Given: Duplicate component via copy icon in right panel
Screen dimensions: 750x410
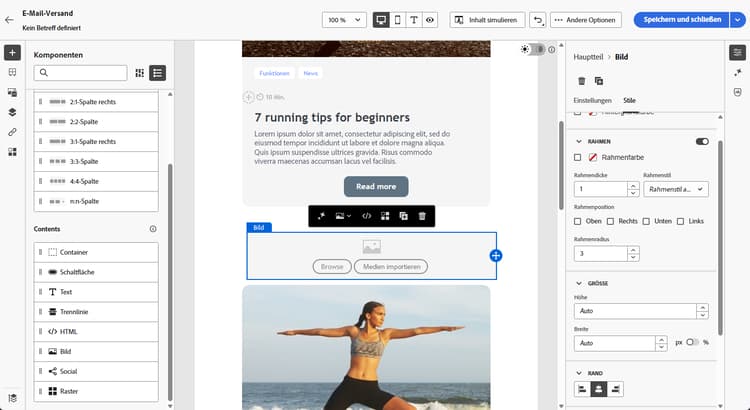Looking at the screenshot, I should (599, 81).
